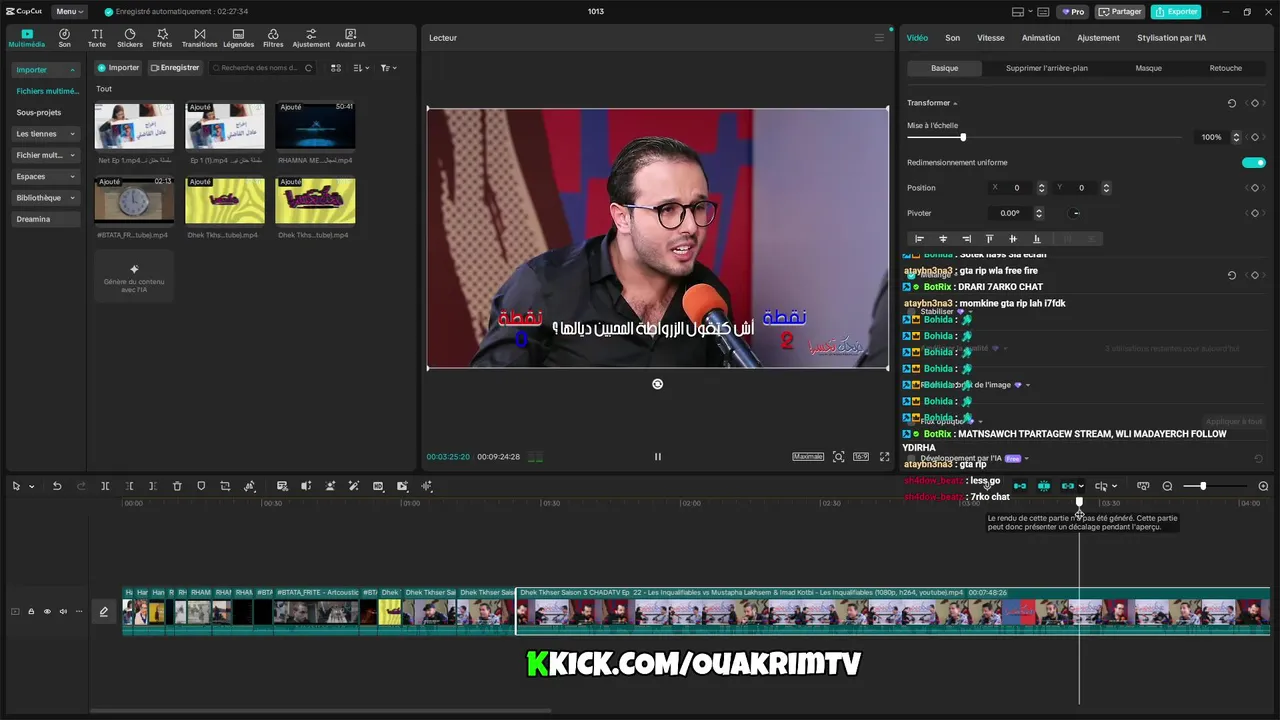Click the Mise à l'échelle slider handle
This screenshot has width=1280, height=720.
(x=963, y=137)
